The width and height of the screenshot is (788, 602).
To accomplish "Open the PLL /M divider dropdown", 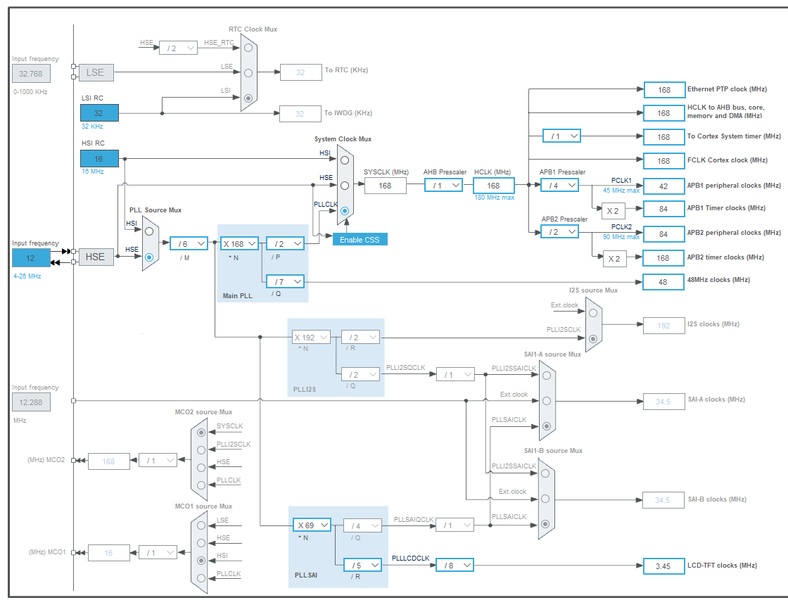I will 189,244.
